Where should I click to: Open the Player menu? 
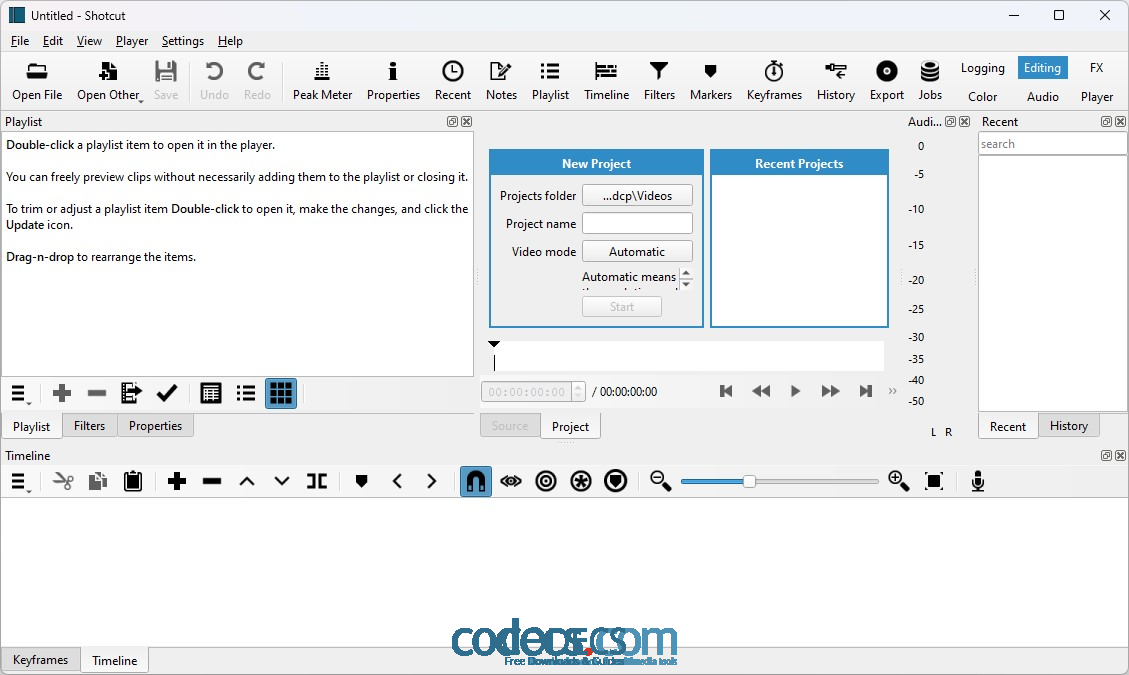click(132, 41)
